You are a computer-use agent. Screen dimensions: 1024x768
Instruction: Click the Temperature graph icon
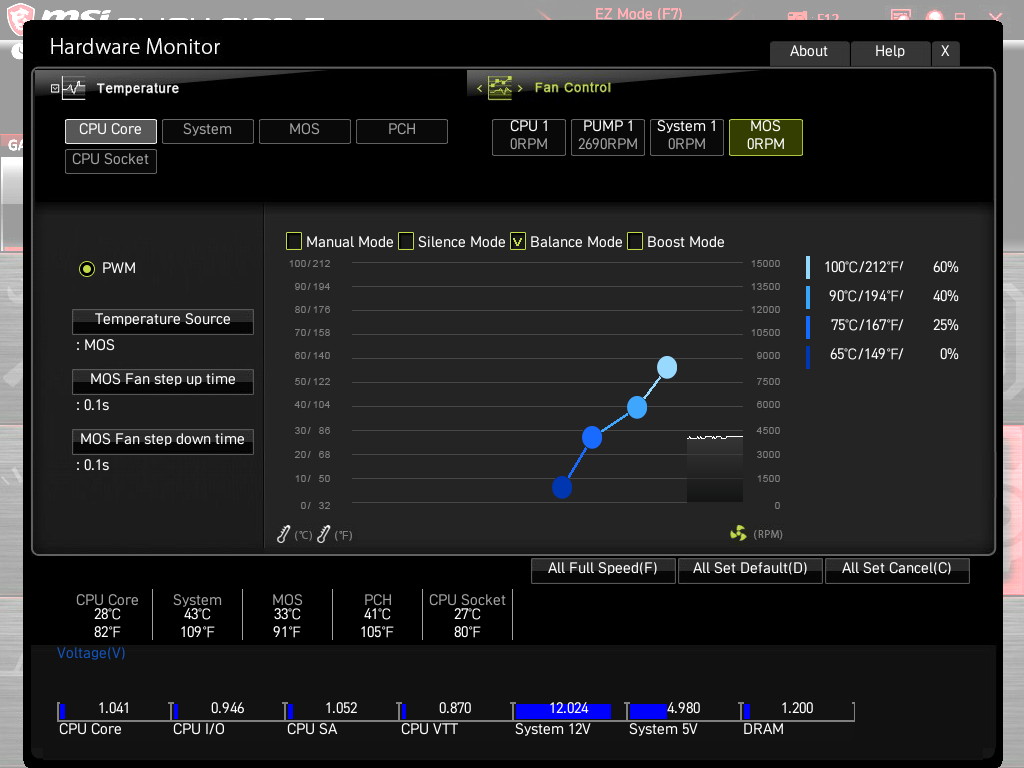click(74, 88)
